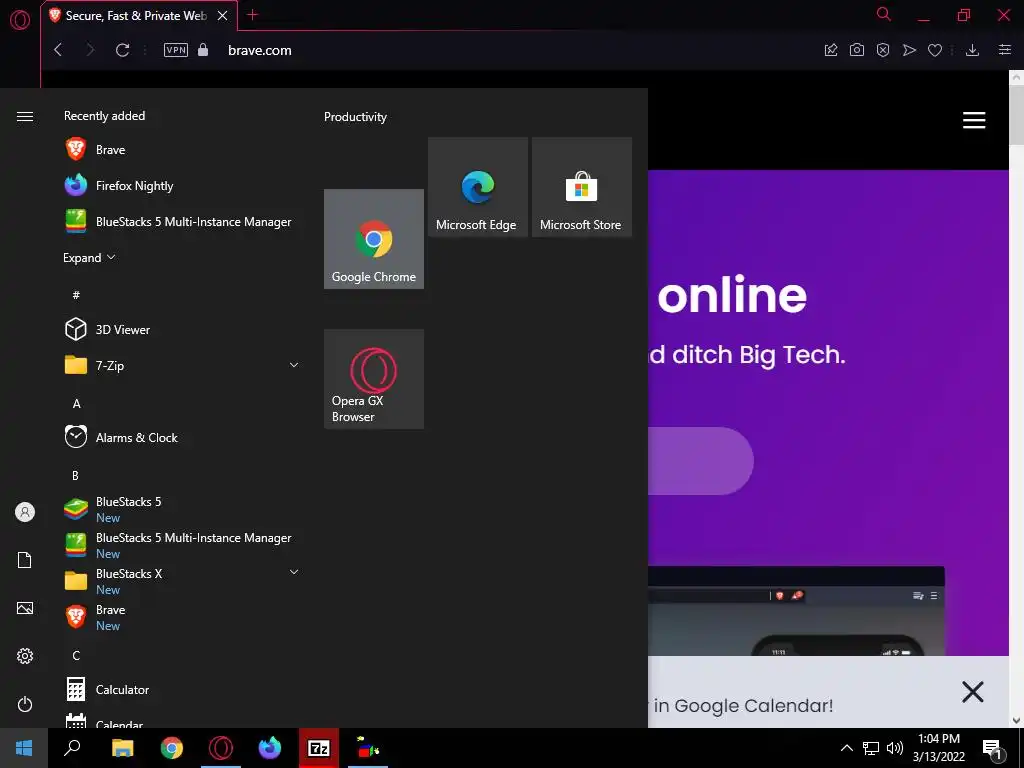Screen dimensions: 1024x768
Task: Click the brave.com address field
Action: 259,50
